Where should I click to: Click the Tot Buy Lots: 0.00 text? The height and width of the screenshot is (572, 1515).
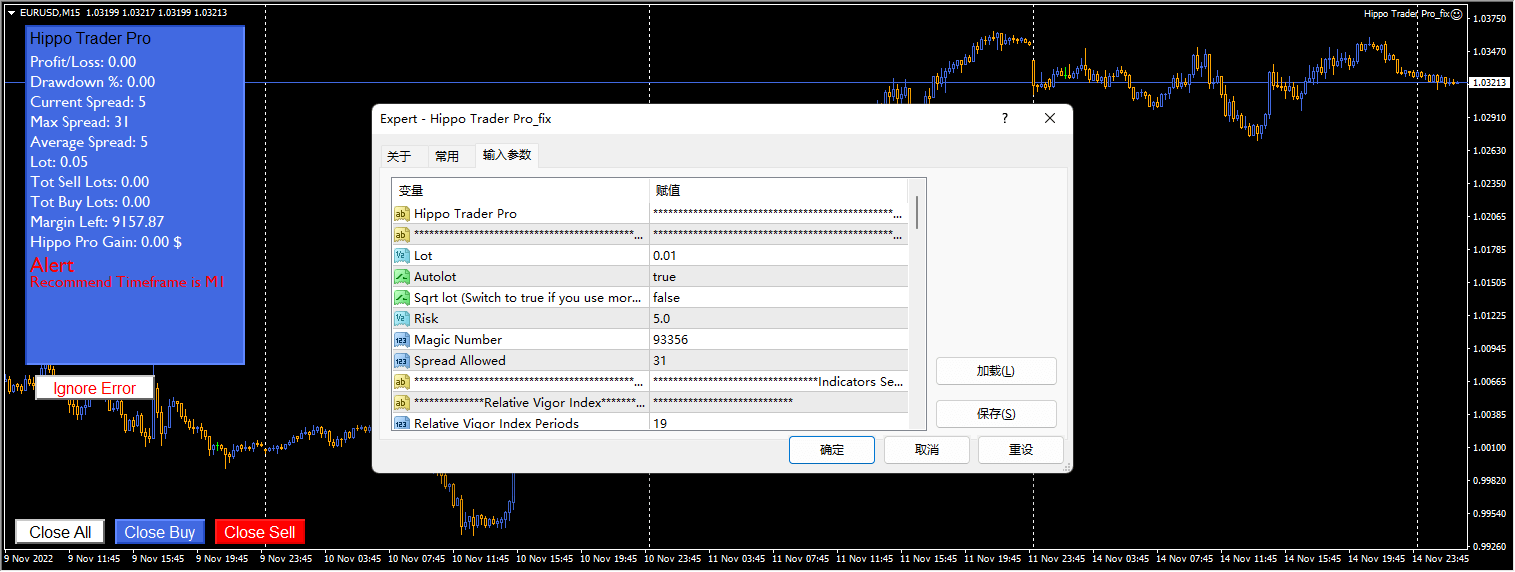[90, 202]
